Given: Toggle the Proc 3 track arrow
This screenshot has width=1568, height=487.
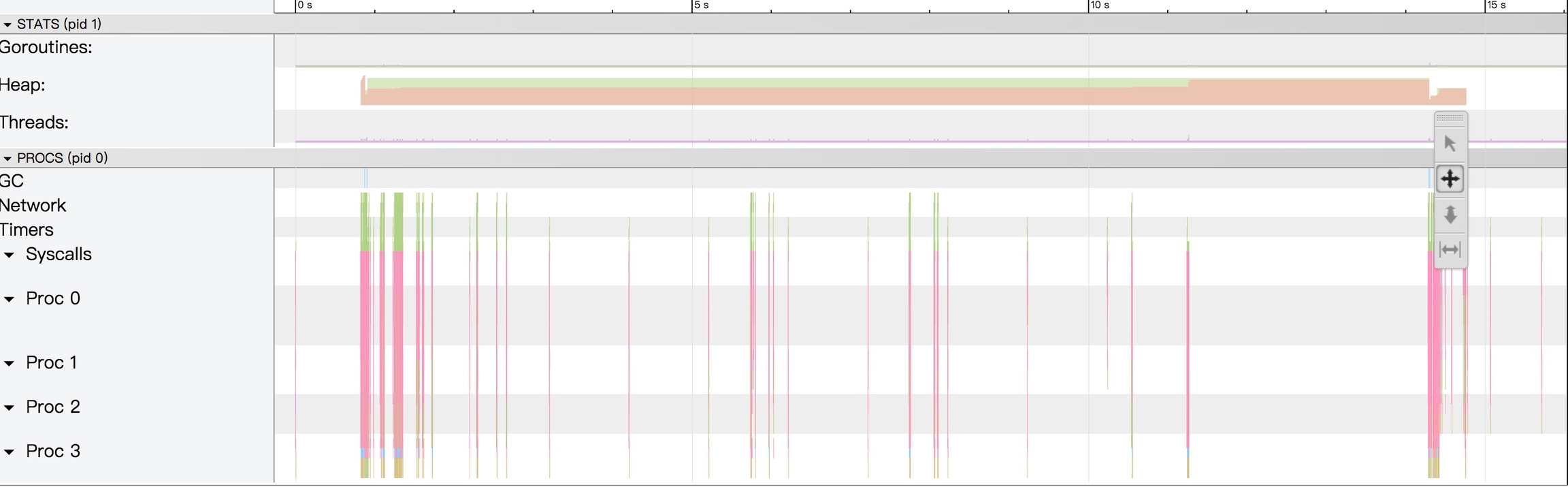Looking at the screenshot, I should tap(10, 452).
